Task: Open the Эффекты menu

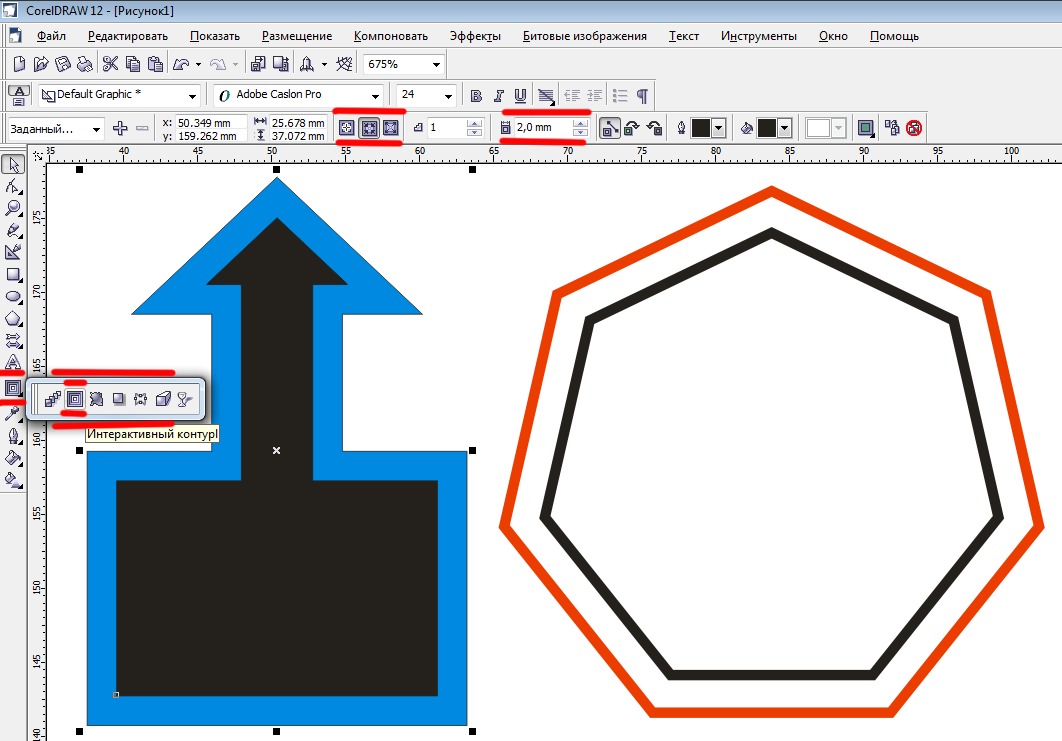Action: point(475,36)
